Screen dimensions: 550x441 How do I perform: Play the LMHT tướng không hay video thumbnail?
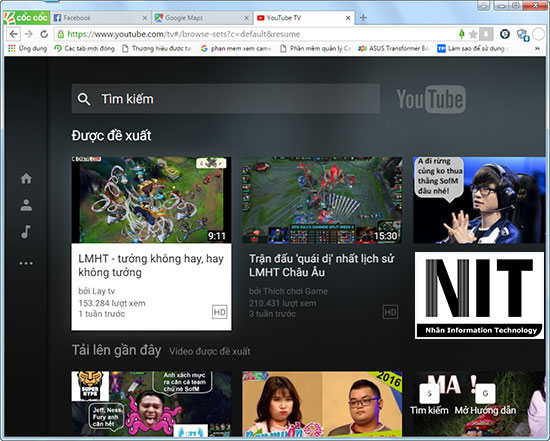[151, 200]
